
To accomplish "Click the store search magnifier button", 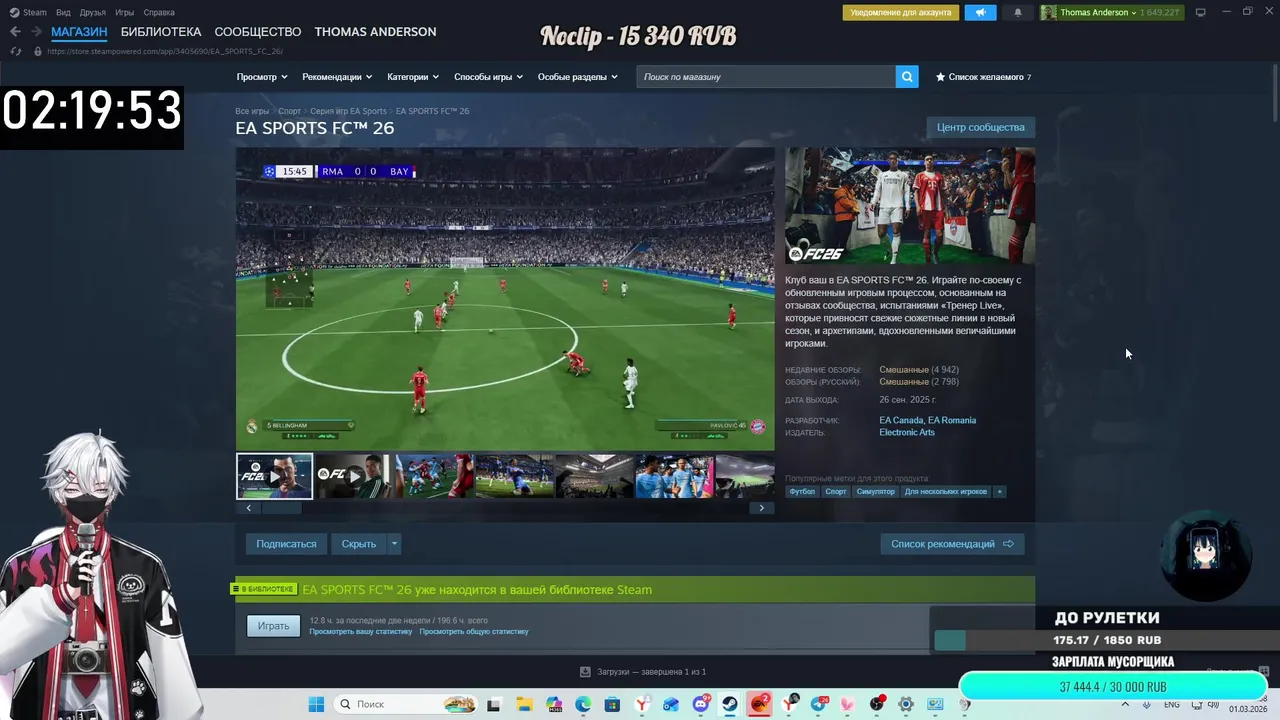I will coord(907,77).
